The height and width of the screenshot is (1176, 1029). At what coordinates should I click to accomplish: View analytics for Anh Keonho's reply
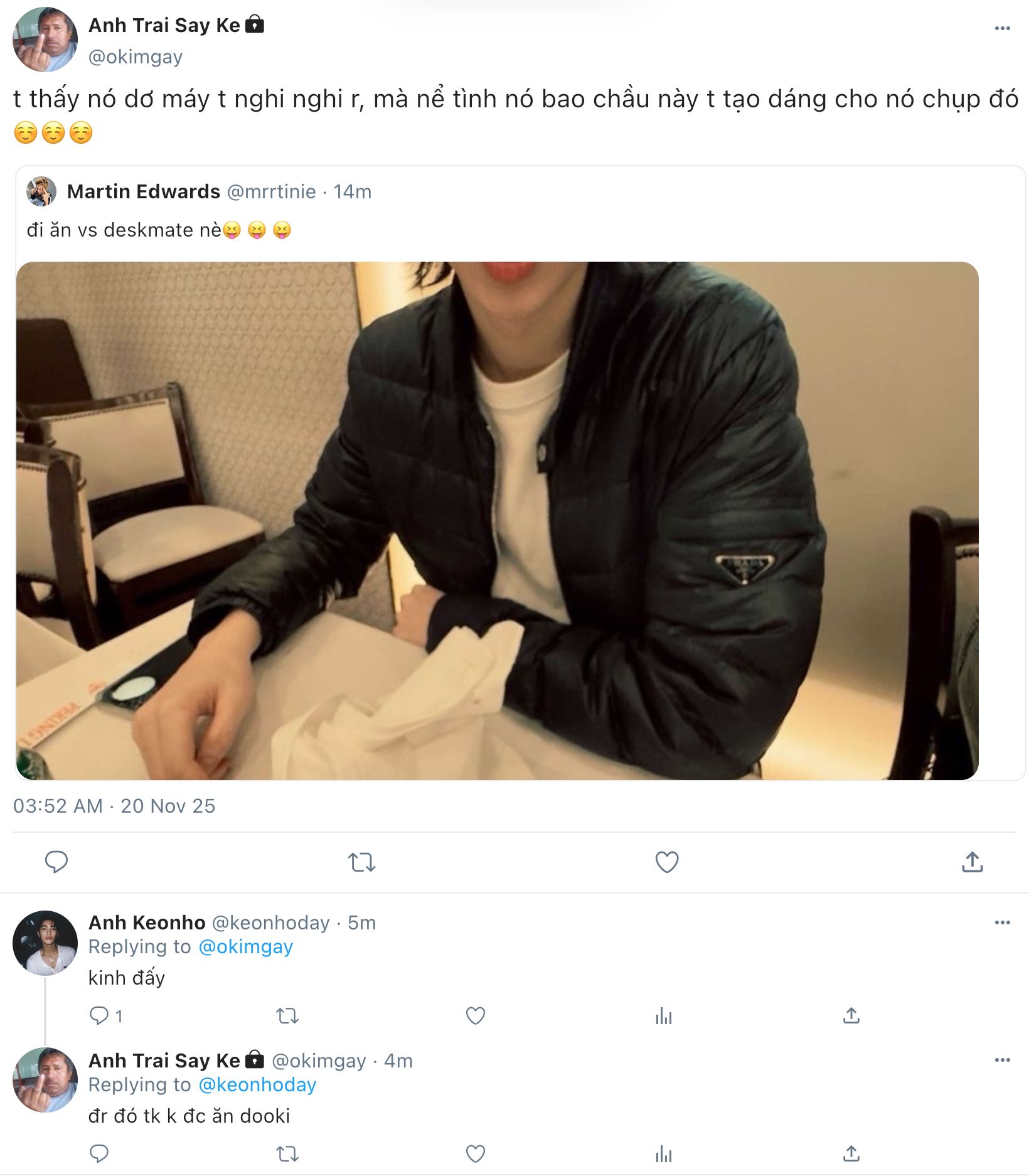[663, 1015]
